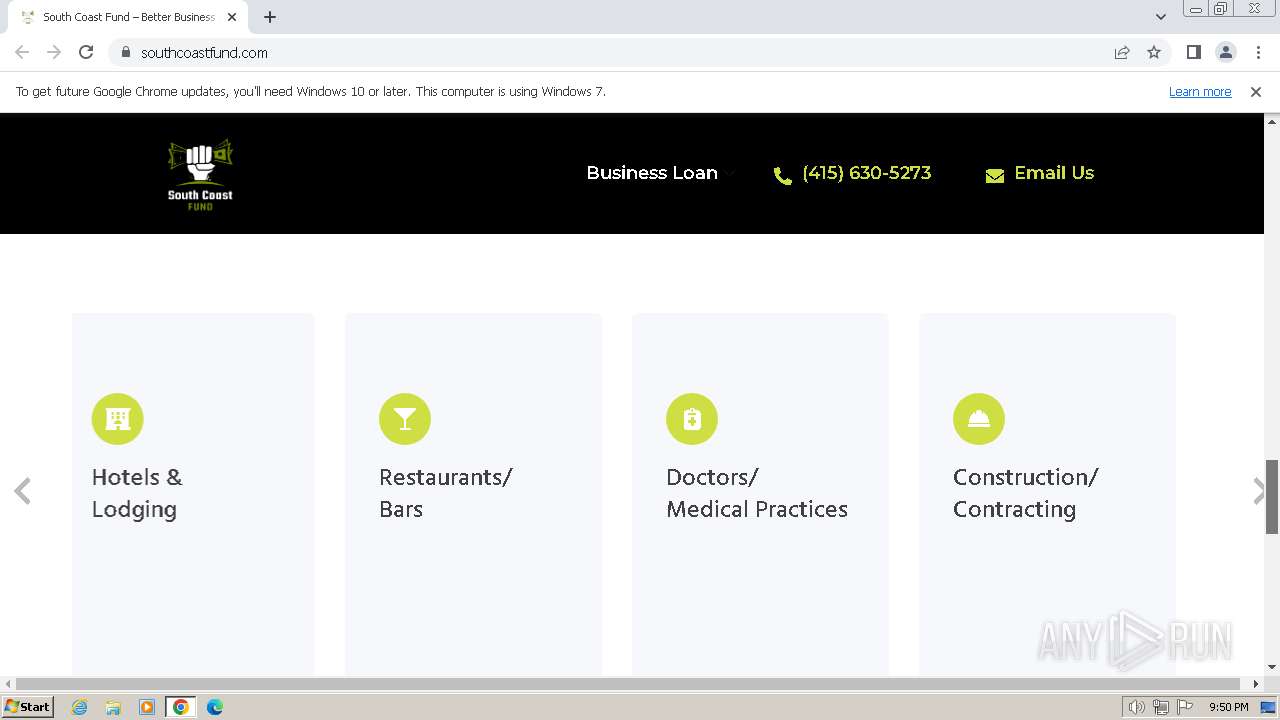Show the previous industry carousel slide

pyautogui.click(x=22, y=491)
